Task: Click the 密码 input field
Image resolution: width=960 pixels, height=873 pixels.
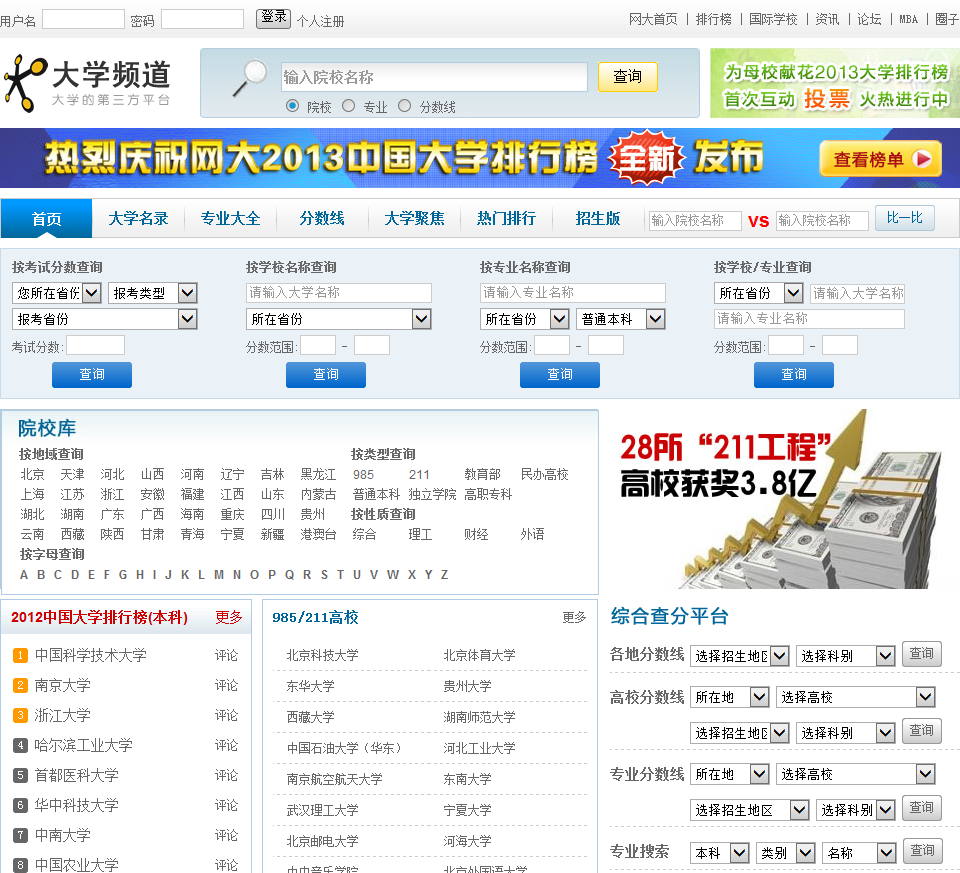Action: 202,19
